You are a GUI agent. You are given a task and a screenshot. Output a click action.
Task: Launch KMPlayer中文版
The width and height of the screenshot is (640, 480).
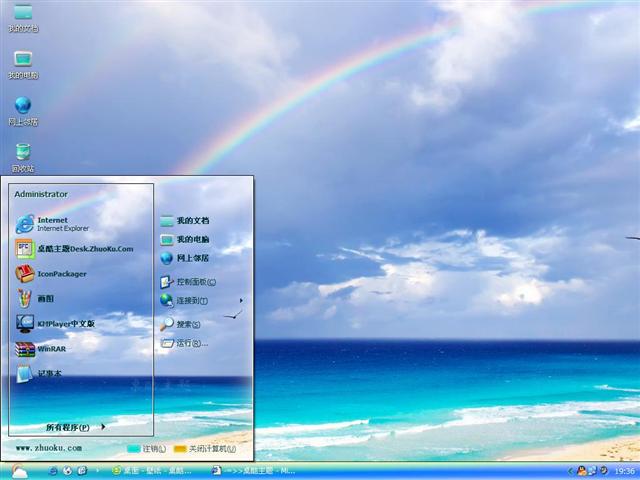55,324
